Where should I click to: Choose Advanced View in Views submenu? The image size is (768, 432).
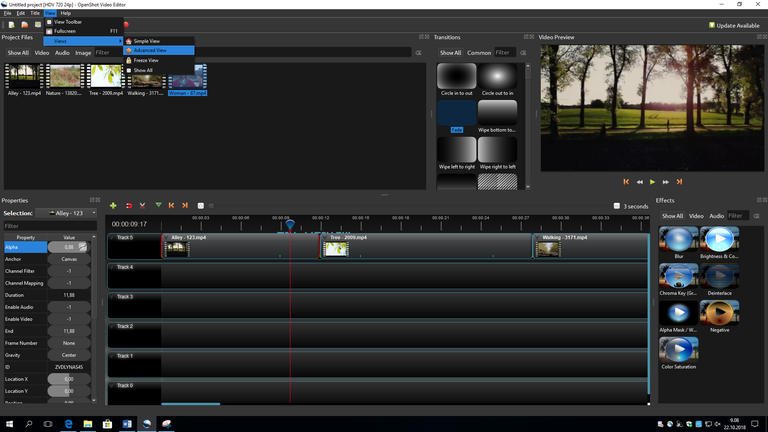(150, 50)
